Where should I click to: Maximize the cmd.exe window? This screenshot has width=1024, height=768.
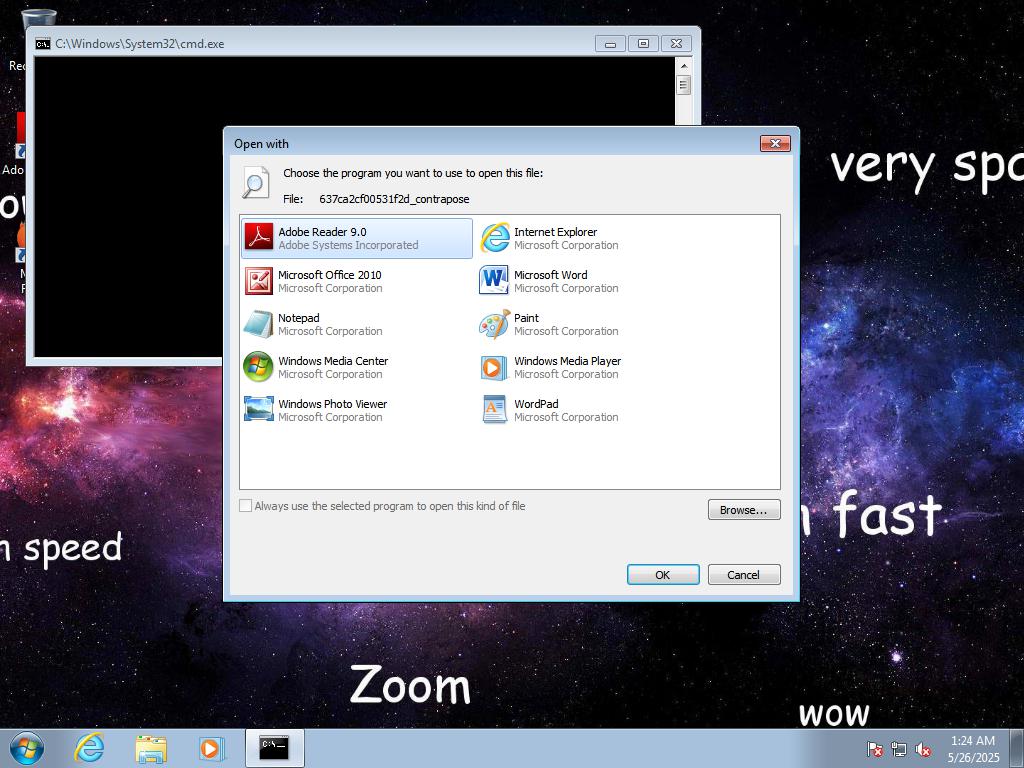pyautogui.click(x=643, y=44)
